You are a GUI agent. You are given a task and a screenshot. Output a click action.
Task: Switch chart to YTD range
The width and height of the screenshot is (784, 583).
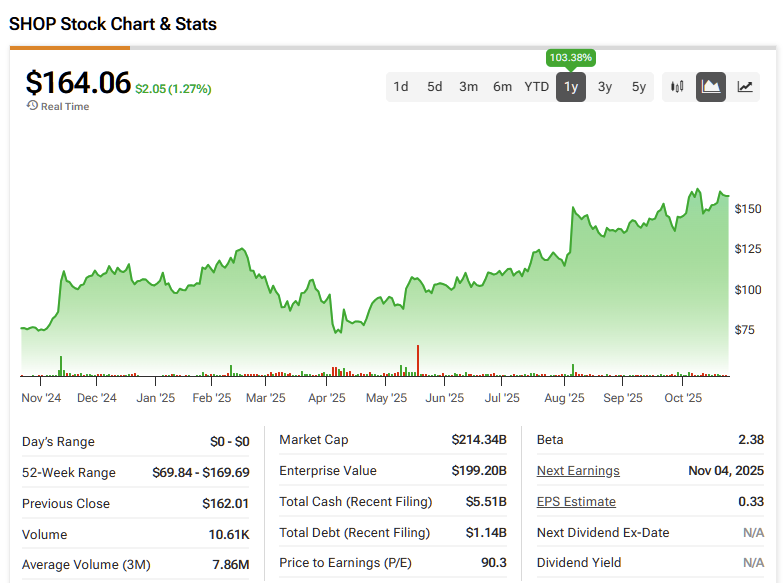[537, 87]
